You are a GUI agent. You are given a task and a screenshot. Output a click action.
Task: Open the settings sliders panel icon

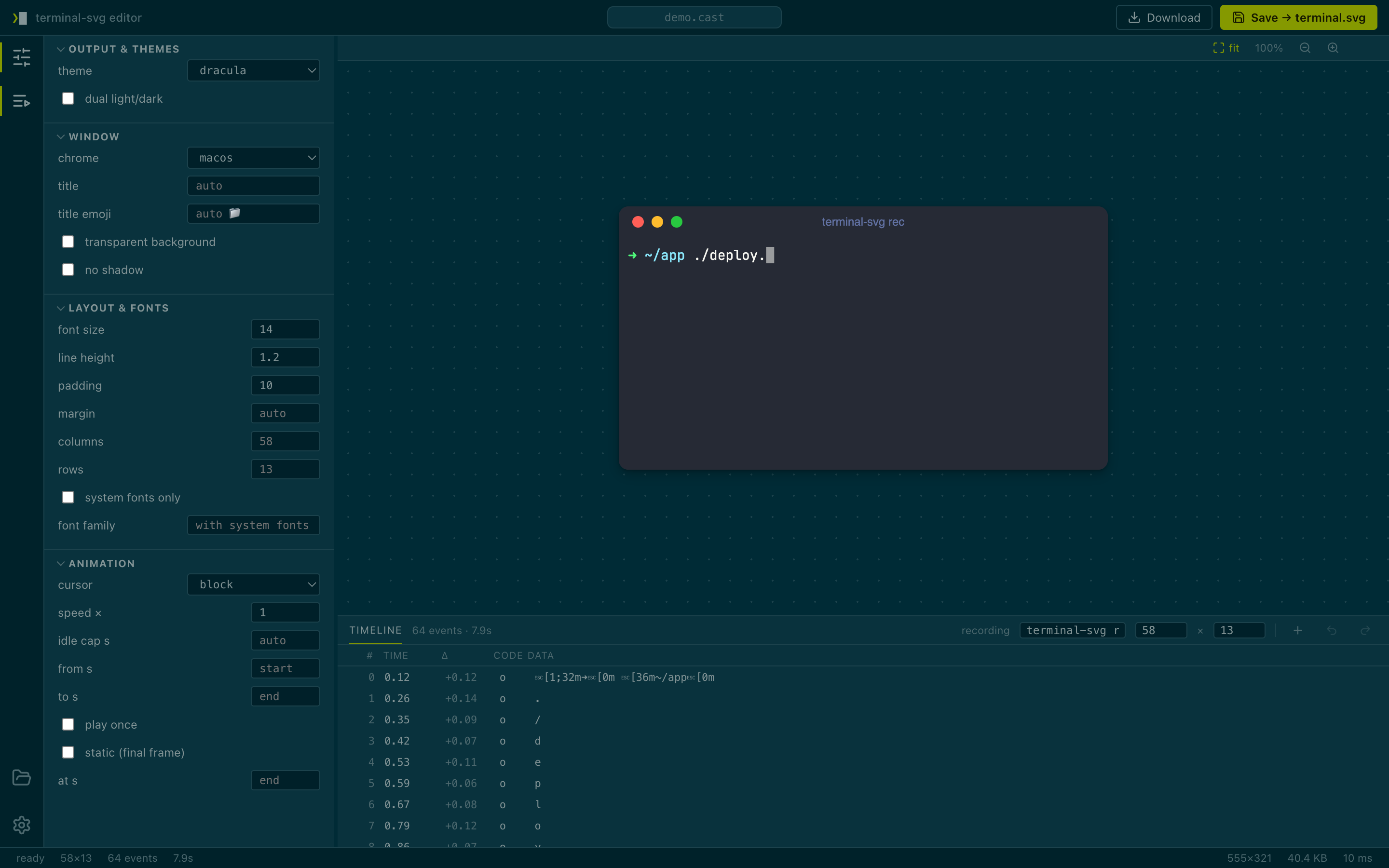click(x=21, y=57)
